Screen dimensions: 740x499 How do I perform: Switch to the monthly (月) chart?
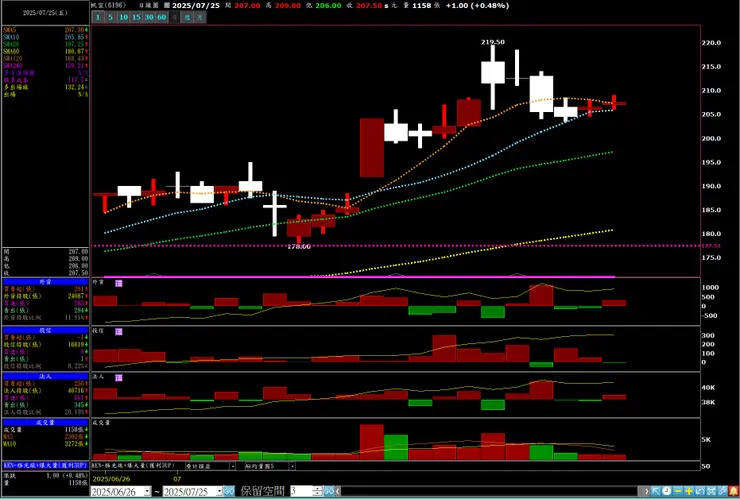pyautogui.click(x=200, y=17)
